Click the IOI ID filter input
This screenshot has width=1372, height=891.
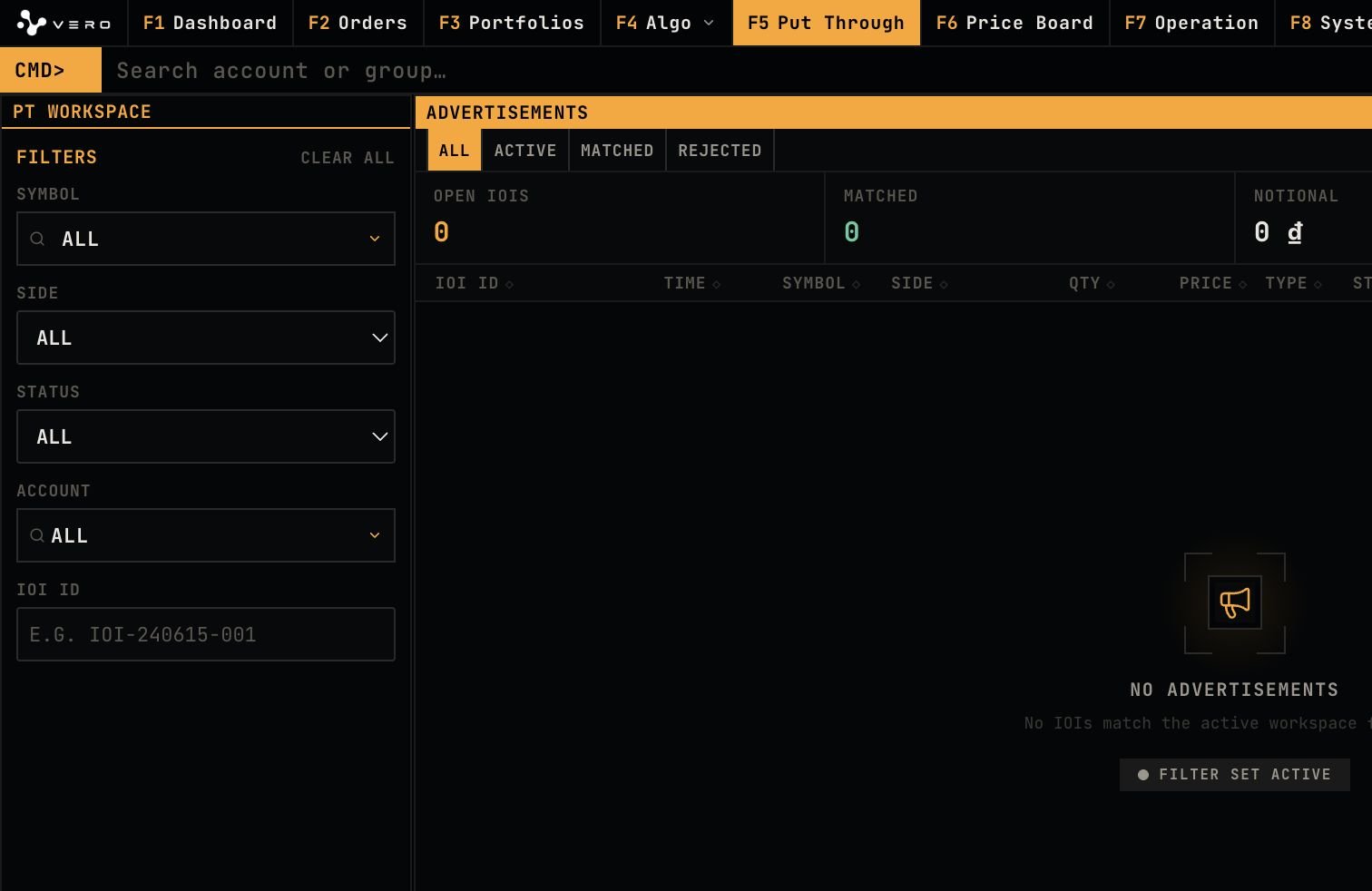click(206, 634)
